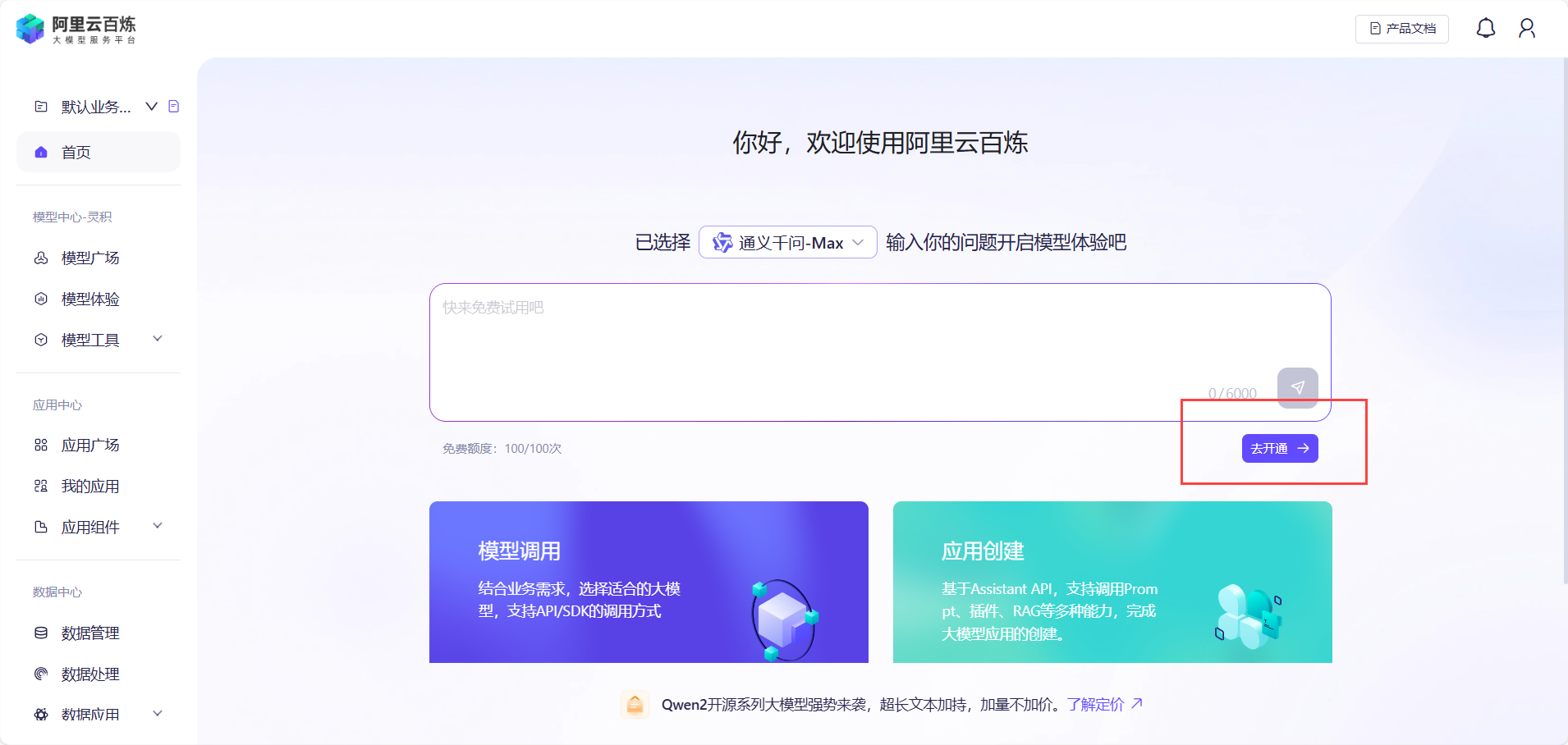The height and width of the screenshot is (745, 1568).
Task: Click the 数据应用 gear icon
Action: (x=41, y=715)
